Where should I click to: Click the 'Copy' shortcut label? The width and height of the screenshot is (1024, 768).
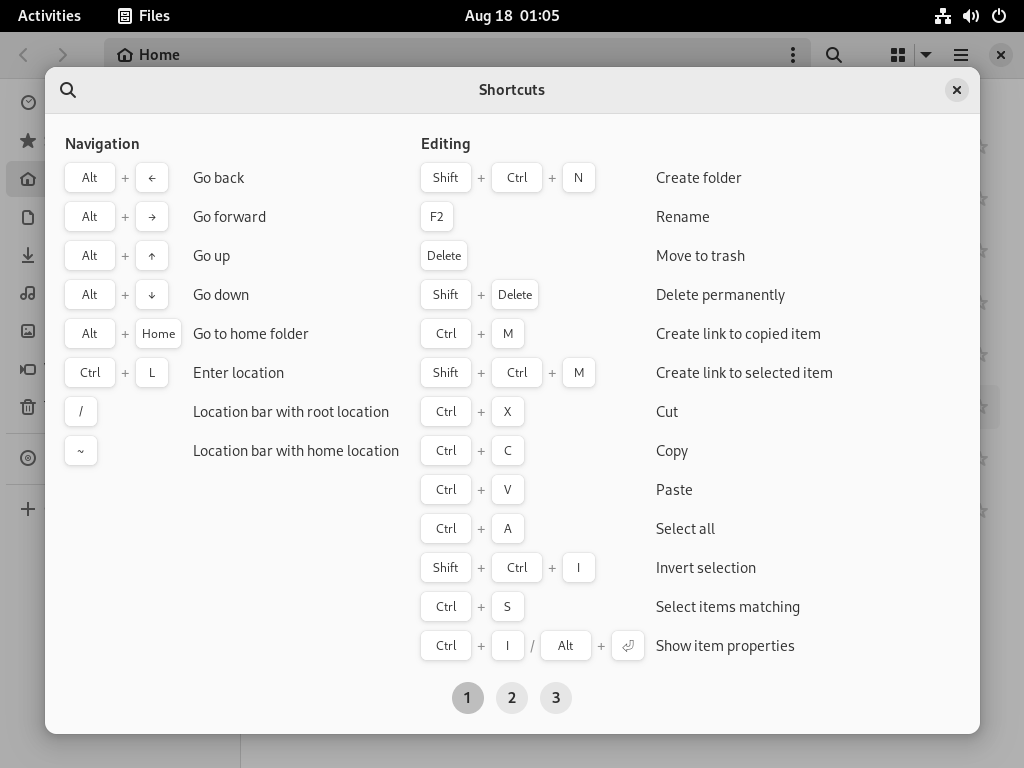tap(672, 451)
